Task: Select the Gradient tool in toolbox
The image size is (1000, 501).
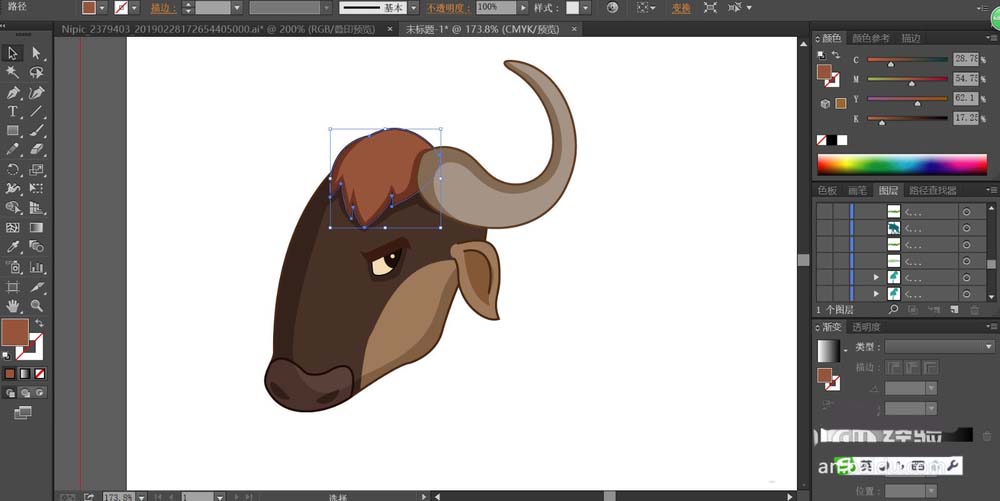Action: click(36, 227)
